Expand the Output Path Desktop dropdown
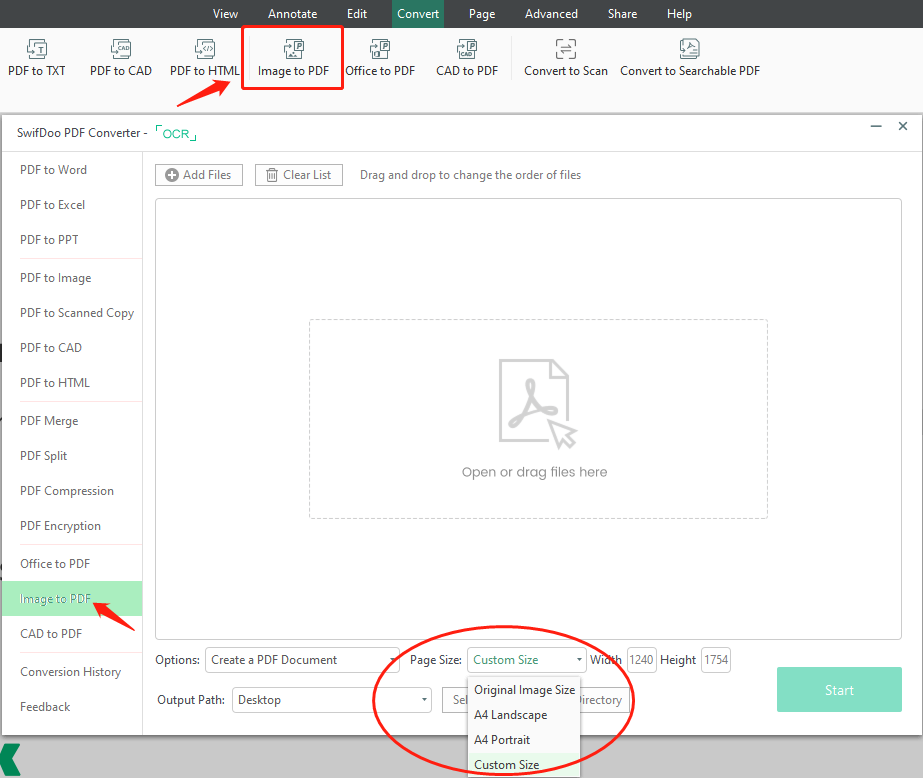 coord(331,700)
